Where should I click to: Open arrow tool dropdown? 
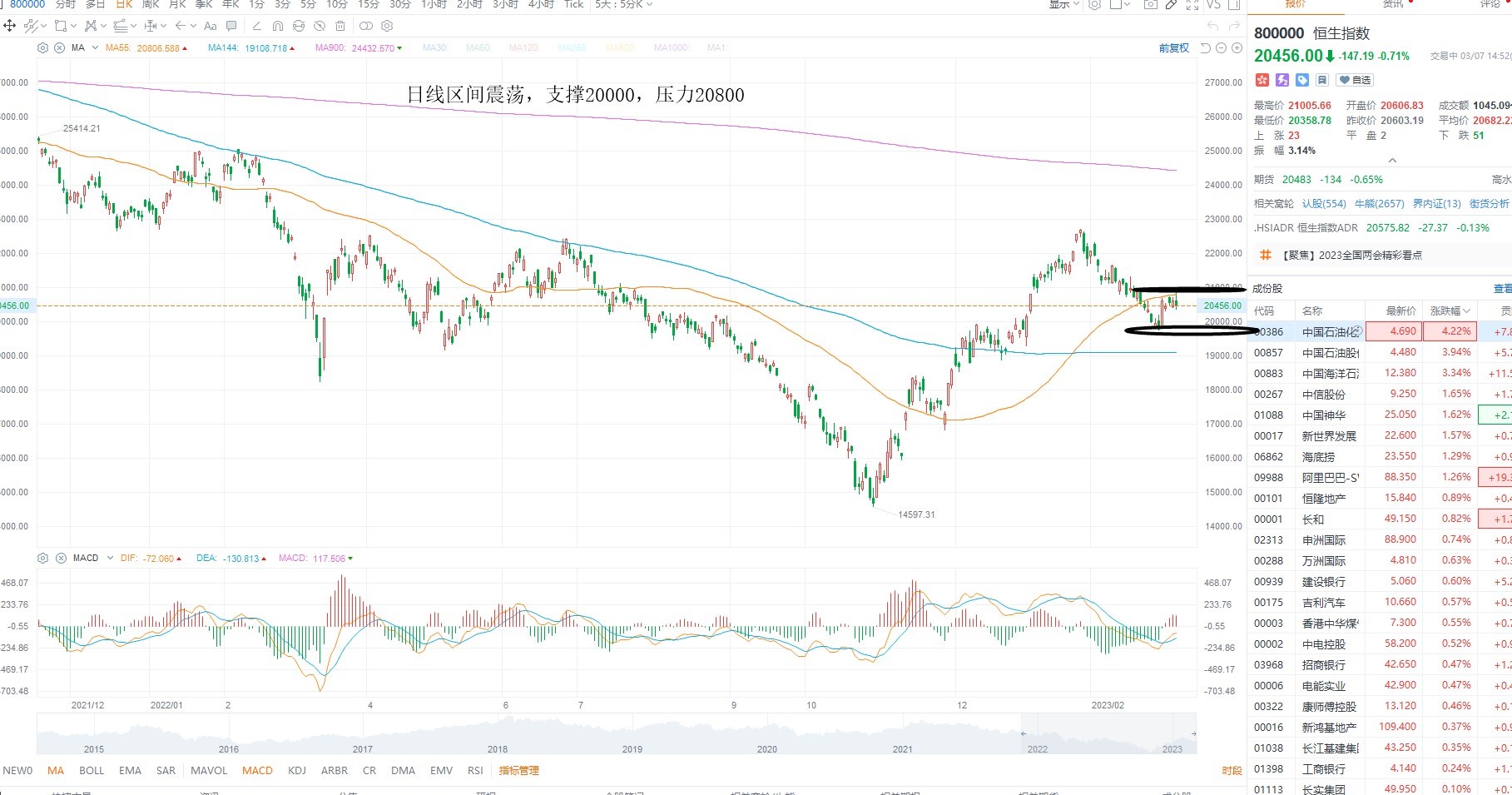pos(193,26)
